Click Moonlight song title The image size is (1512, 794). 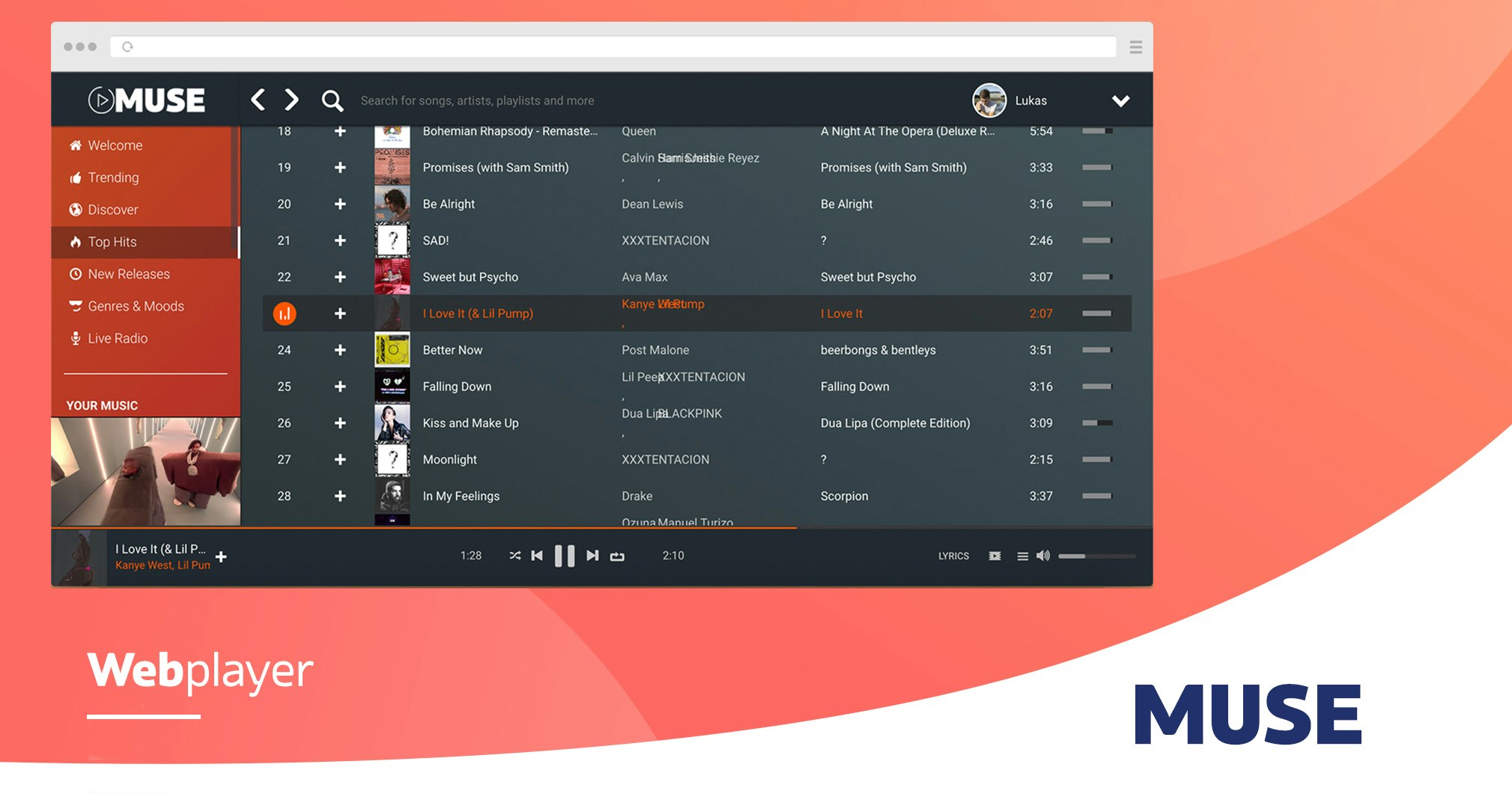449,459
